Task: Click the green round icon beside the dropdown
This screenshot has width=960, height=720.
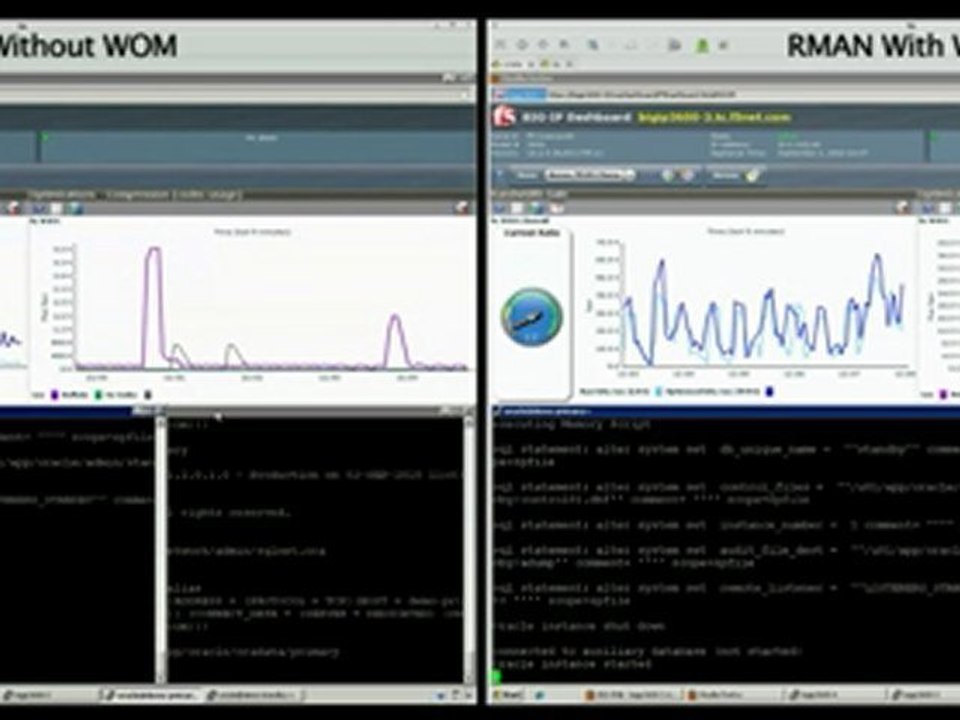Action: (x=668, y=176)
